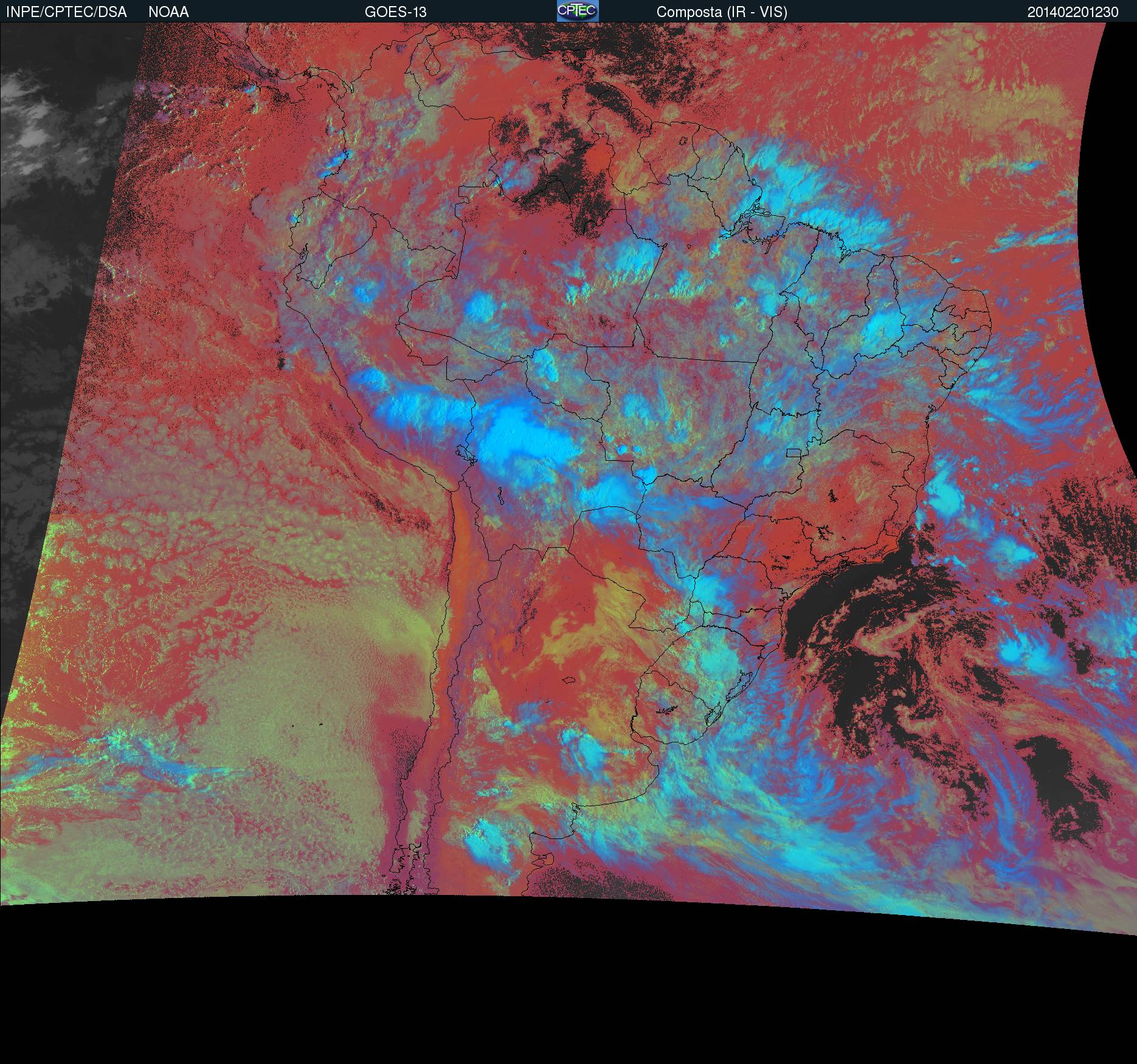Click the NOAA label in the header
This screenshot has width=1137, height=1064.
pyautogui.click(x=168, y=12)
